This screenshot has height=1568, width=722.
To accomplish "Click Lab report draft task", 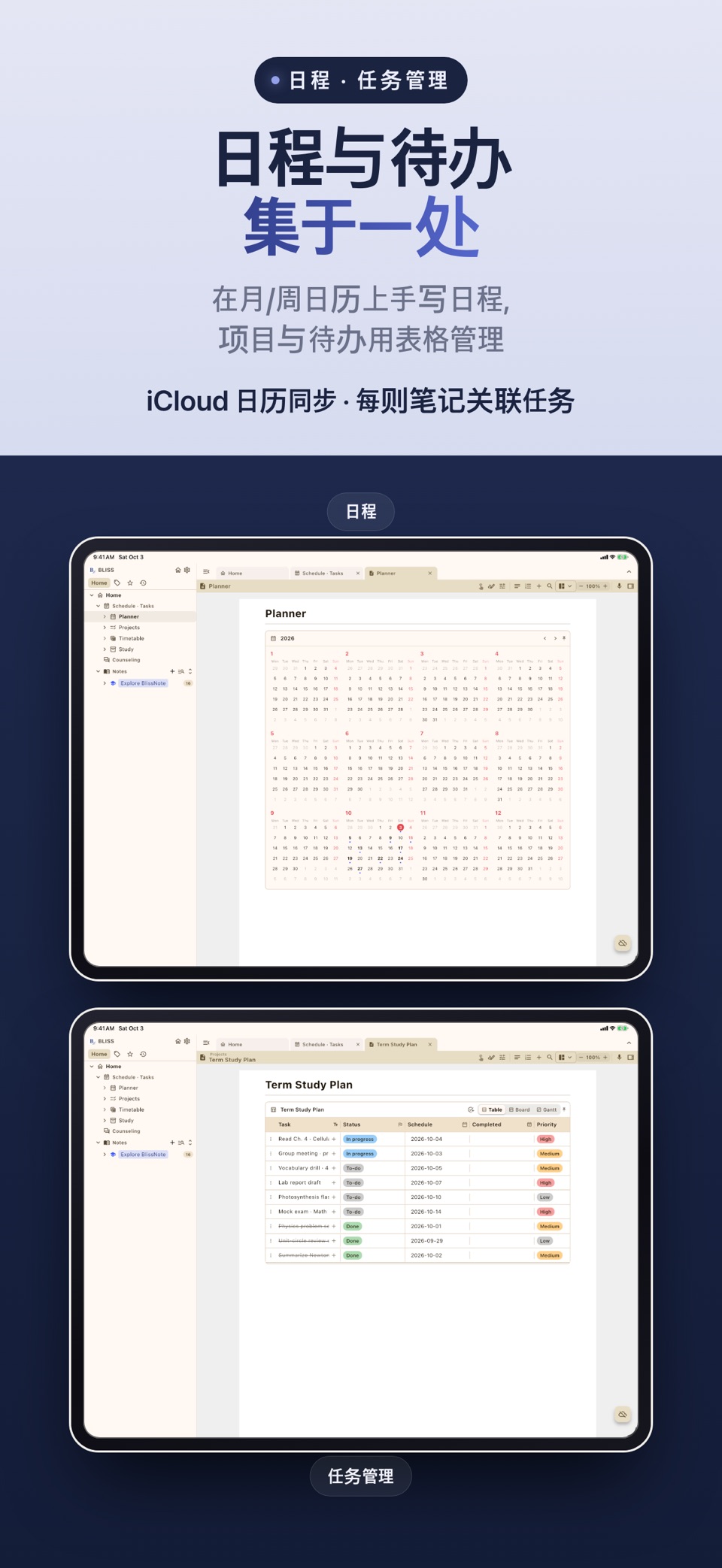I will tap(299, 1182).
